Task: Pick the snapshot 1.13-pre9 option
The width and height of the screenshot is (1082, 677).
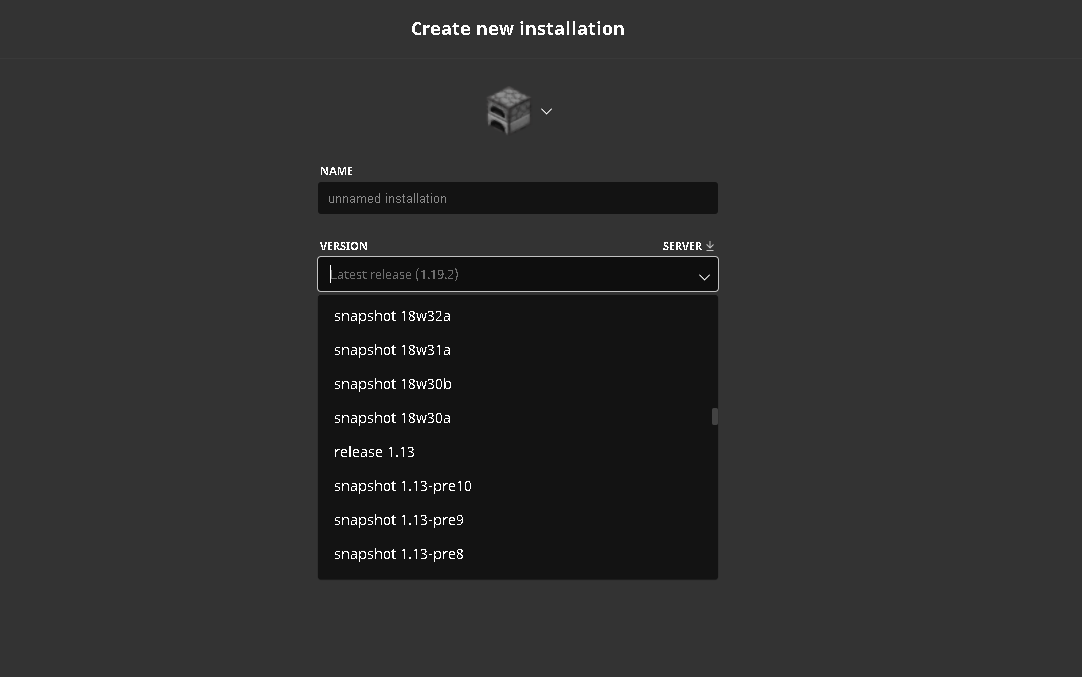Action: 398,520
